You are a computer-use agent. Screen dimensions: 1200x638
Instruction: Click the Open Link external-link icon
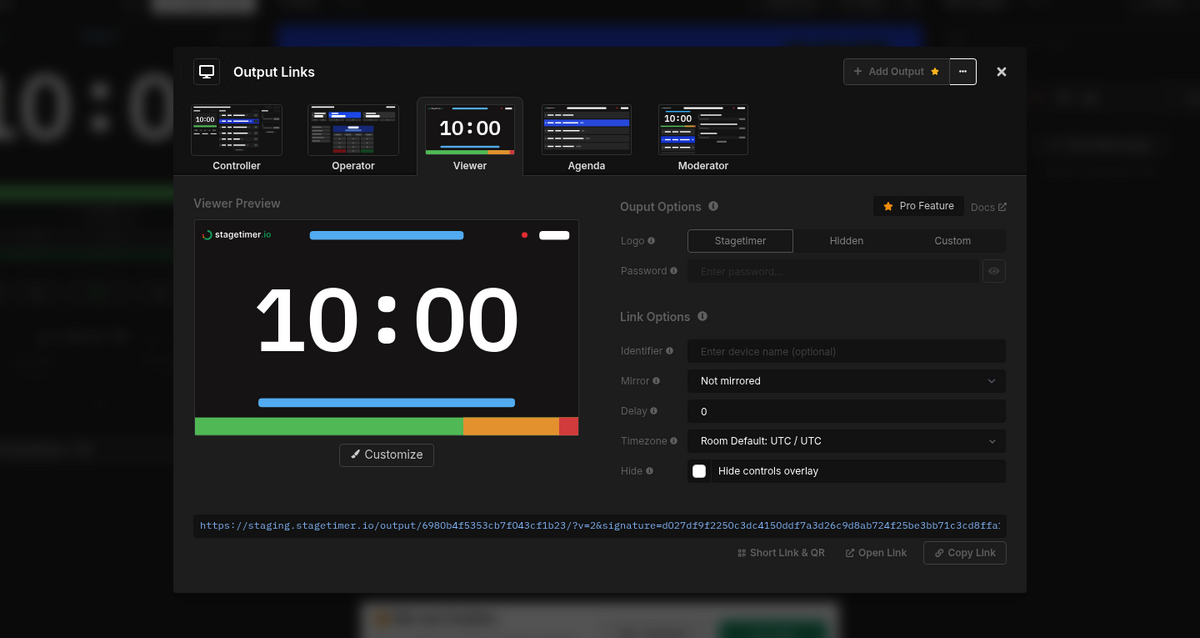pyautogui.click(x=852, y=552)
